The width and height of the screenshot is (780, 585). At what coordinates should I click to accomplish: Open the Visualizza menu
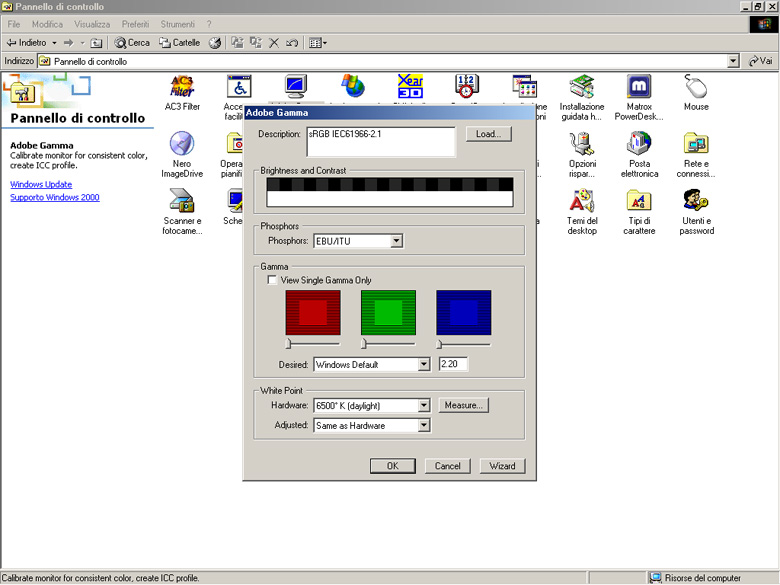coord(92,24)
